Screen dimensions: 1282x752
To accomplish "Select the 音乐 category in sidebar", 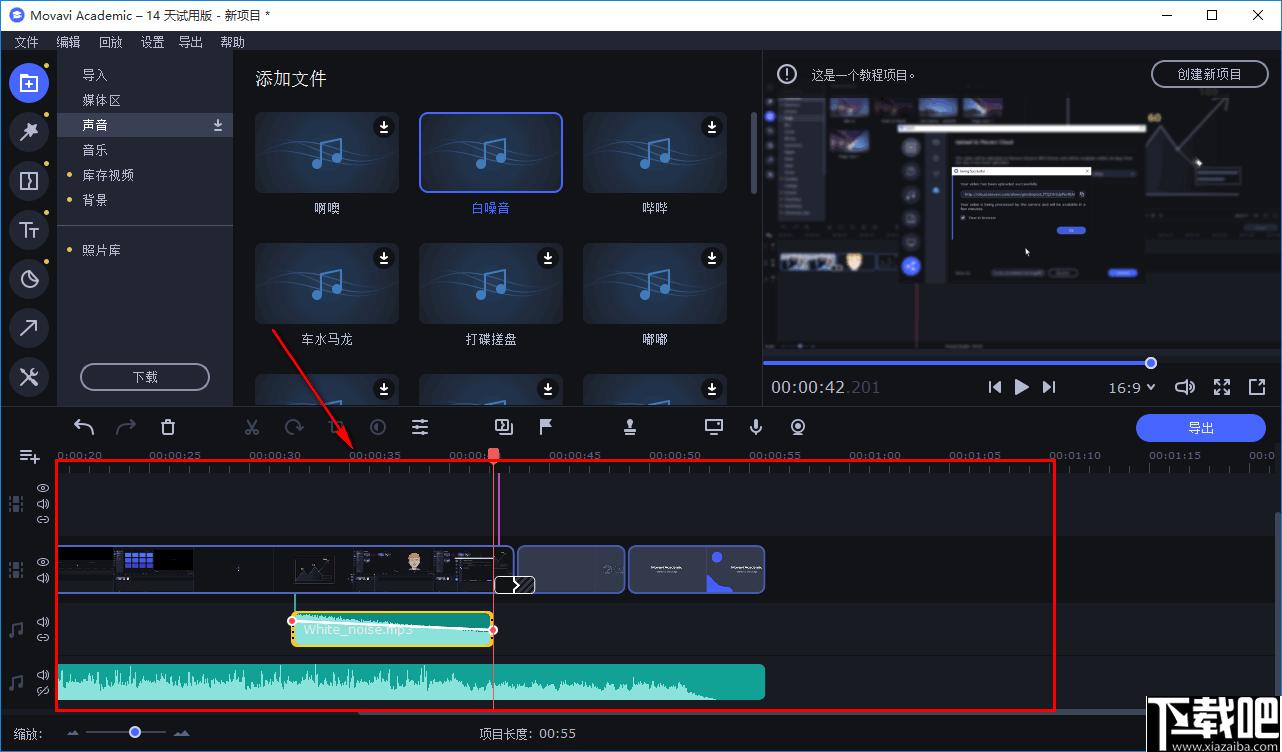I will pos(95,150).
